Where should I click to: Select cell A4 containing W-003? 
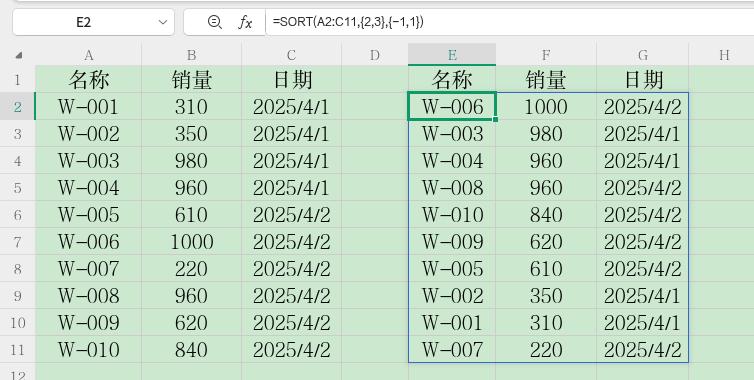88,160
